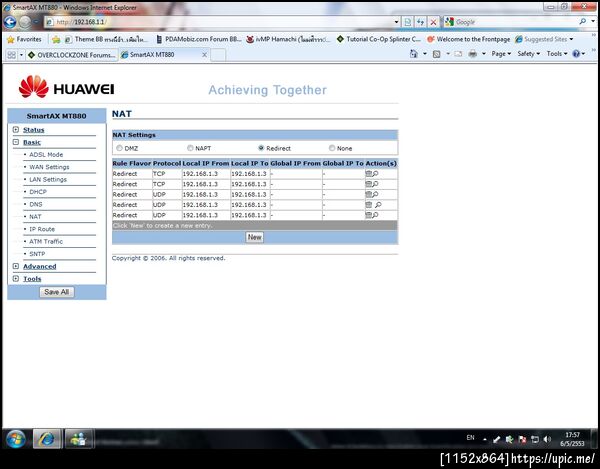Click the volume speaker tray icon
The width and height of the screenshot is (600, 469).
(547, 439)
